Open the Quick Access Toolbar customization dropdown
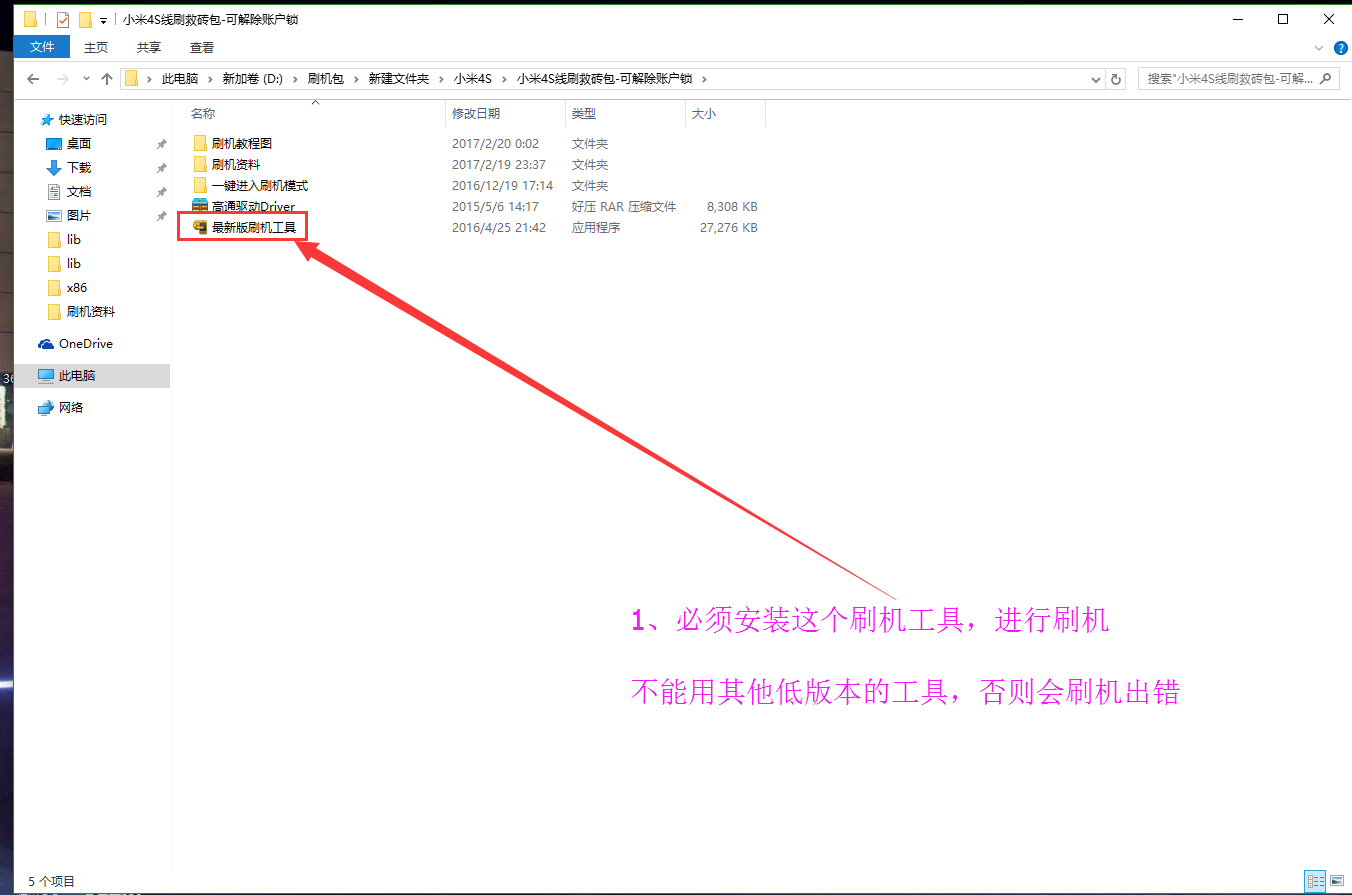The width and height of the screenshot is (1352, 895). click(x=103, y=18)
